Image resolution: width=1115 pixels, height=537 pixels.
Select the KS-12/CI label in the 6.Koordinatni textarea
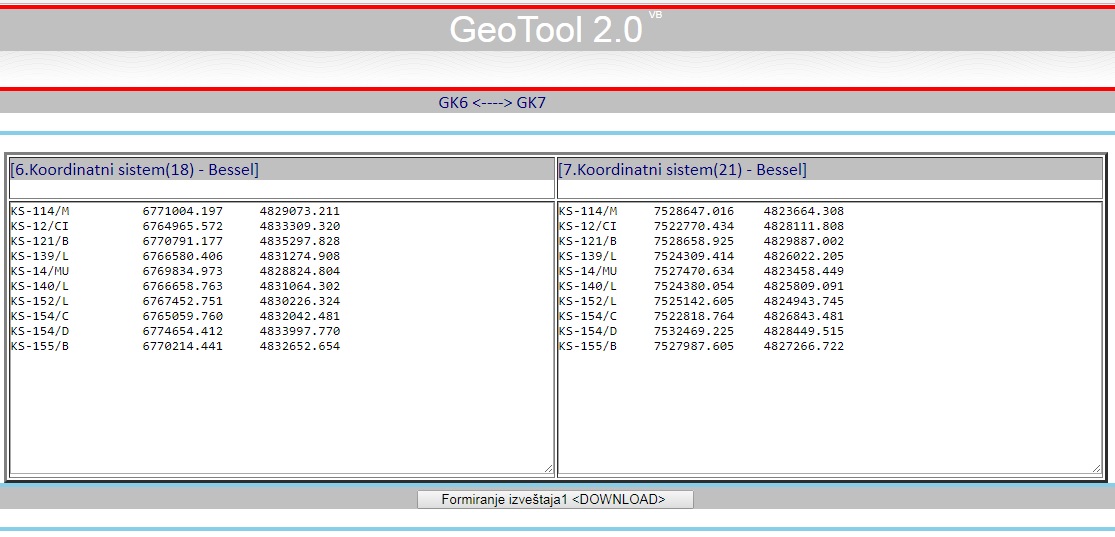coord(40,226)
